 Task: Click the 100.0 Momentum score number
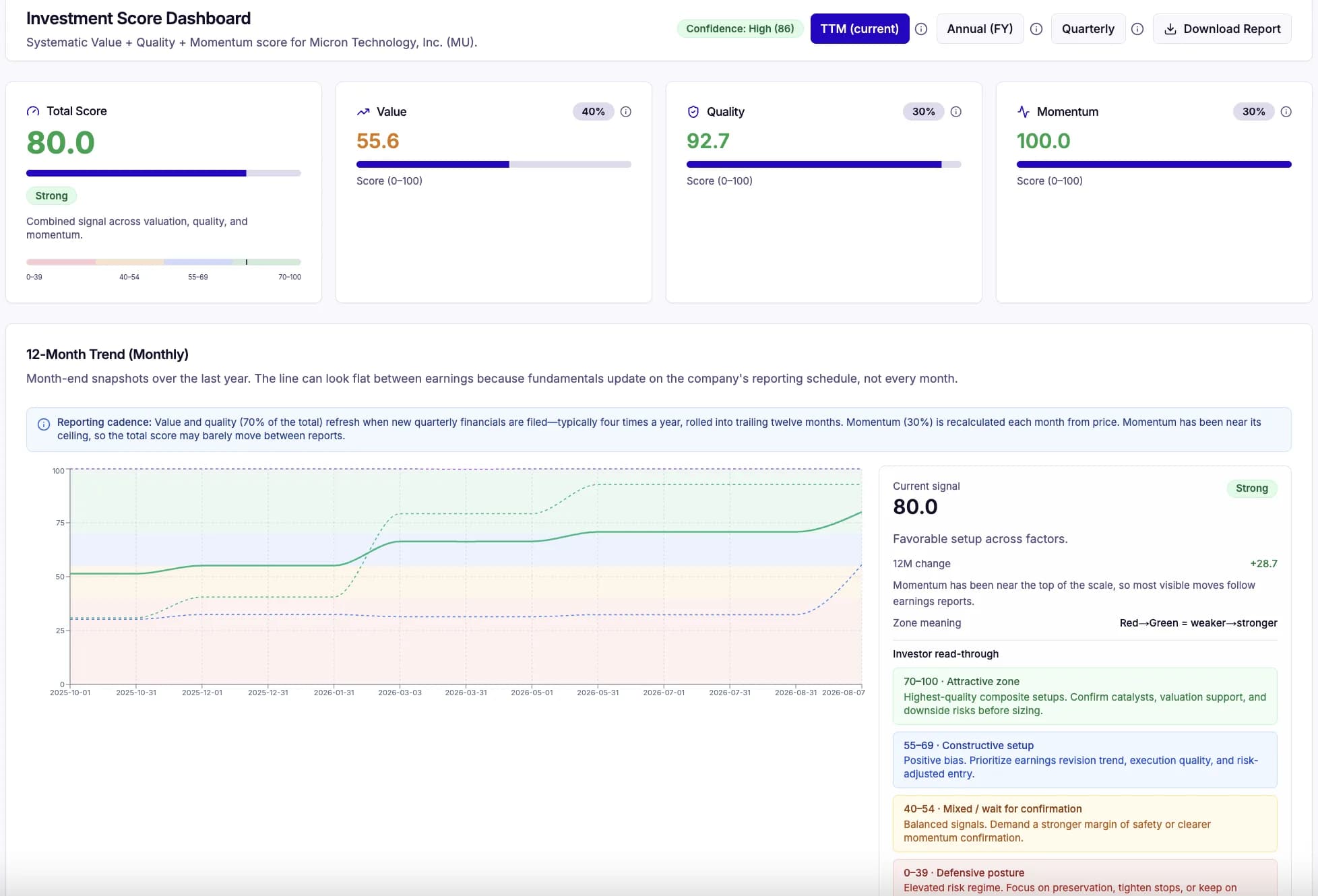(x=1044, y=141)
